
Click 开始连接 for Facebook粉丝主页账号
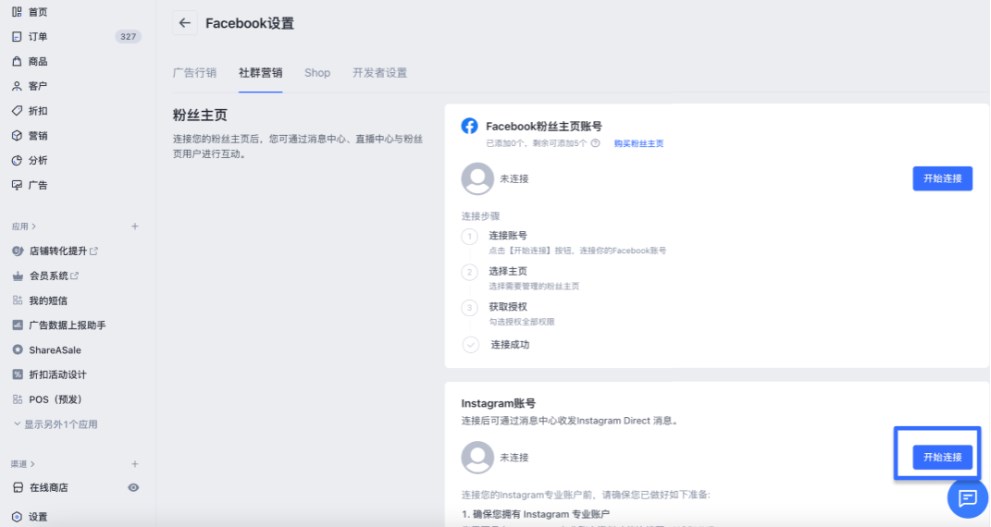(942, 179)
